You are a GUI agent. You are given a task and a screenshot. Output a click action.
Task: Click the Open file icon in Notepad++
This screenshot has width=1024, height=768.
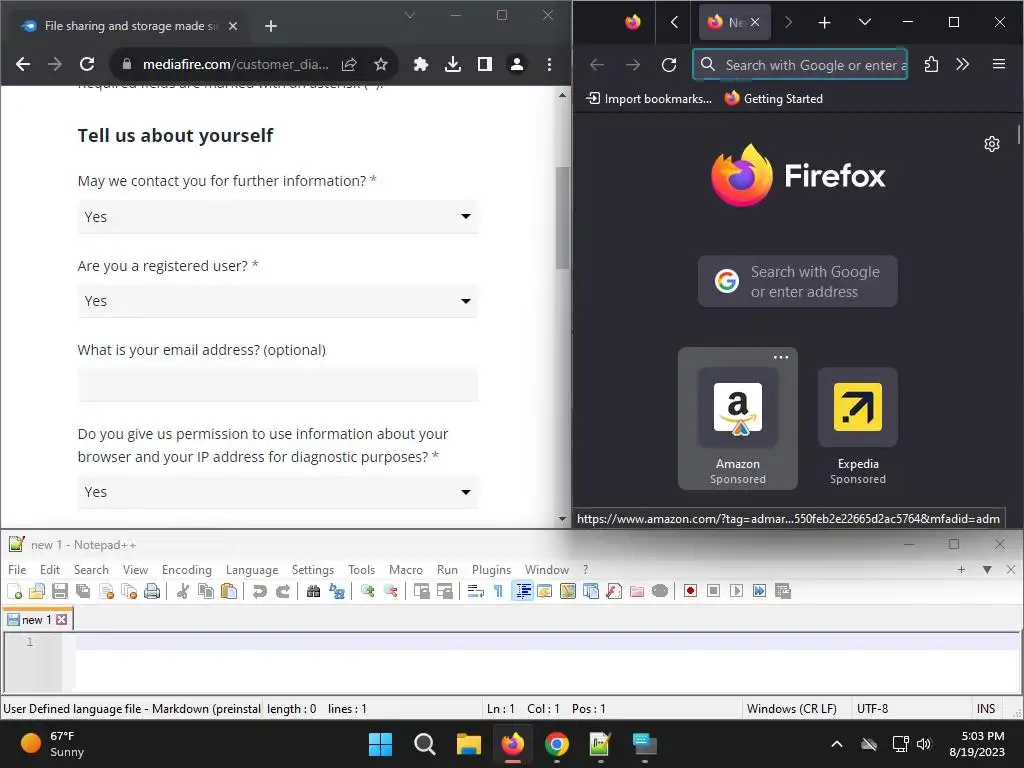pos(37,591)
